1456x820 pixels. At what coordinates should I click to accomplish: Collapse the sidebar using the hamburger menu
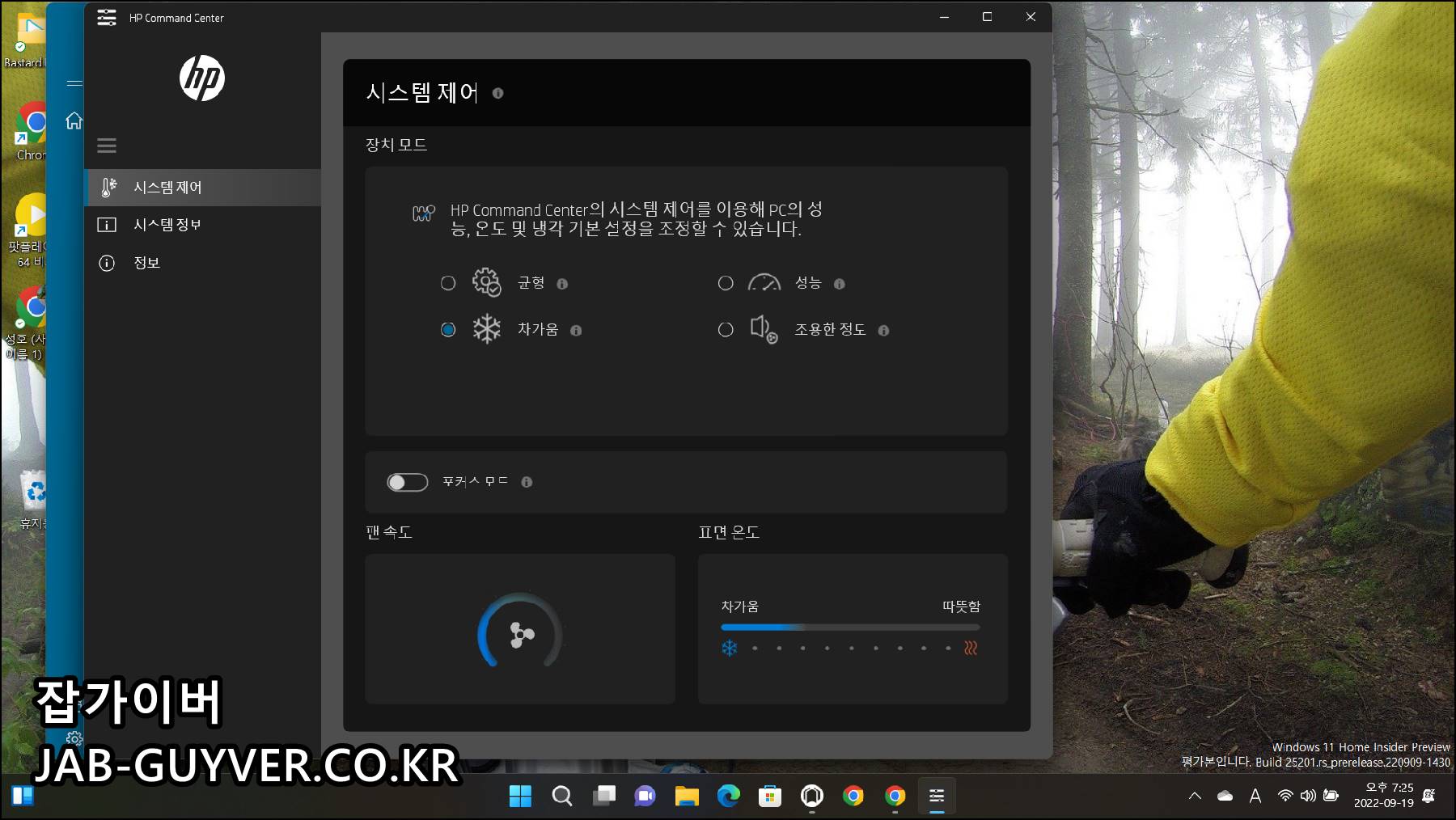(106, 146)
